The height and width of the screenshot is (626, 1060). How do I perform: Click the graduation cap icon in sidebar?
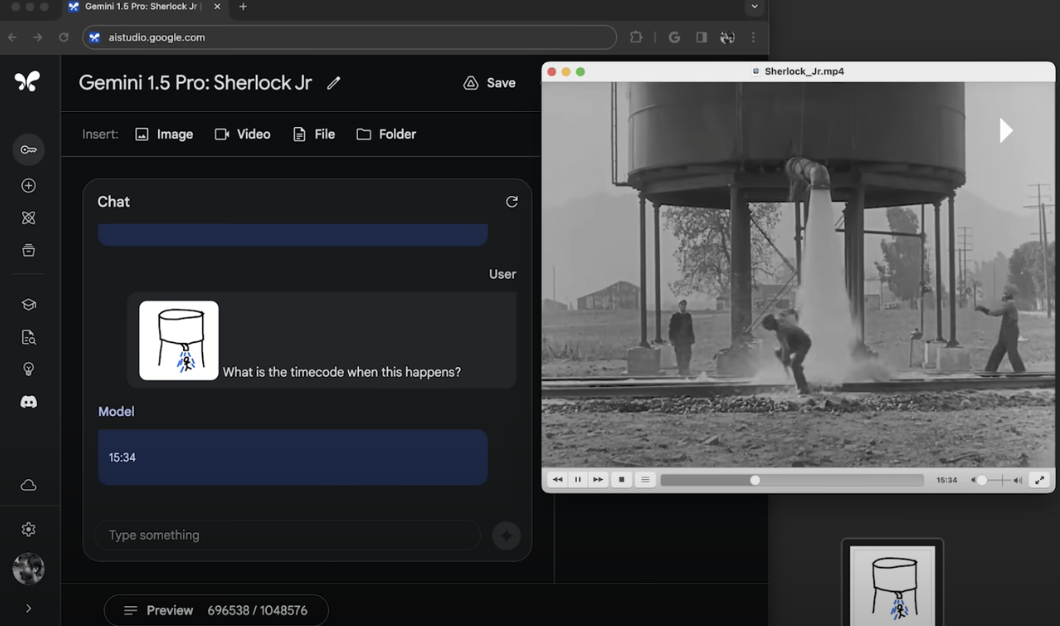coord(28,305)
